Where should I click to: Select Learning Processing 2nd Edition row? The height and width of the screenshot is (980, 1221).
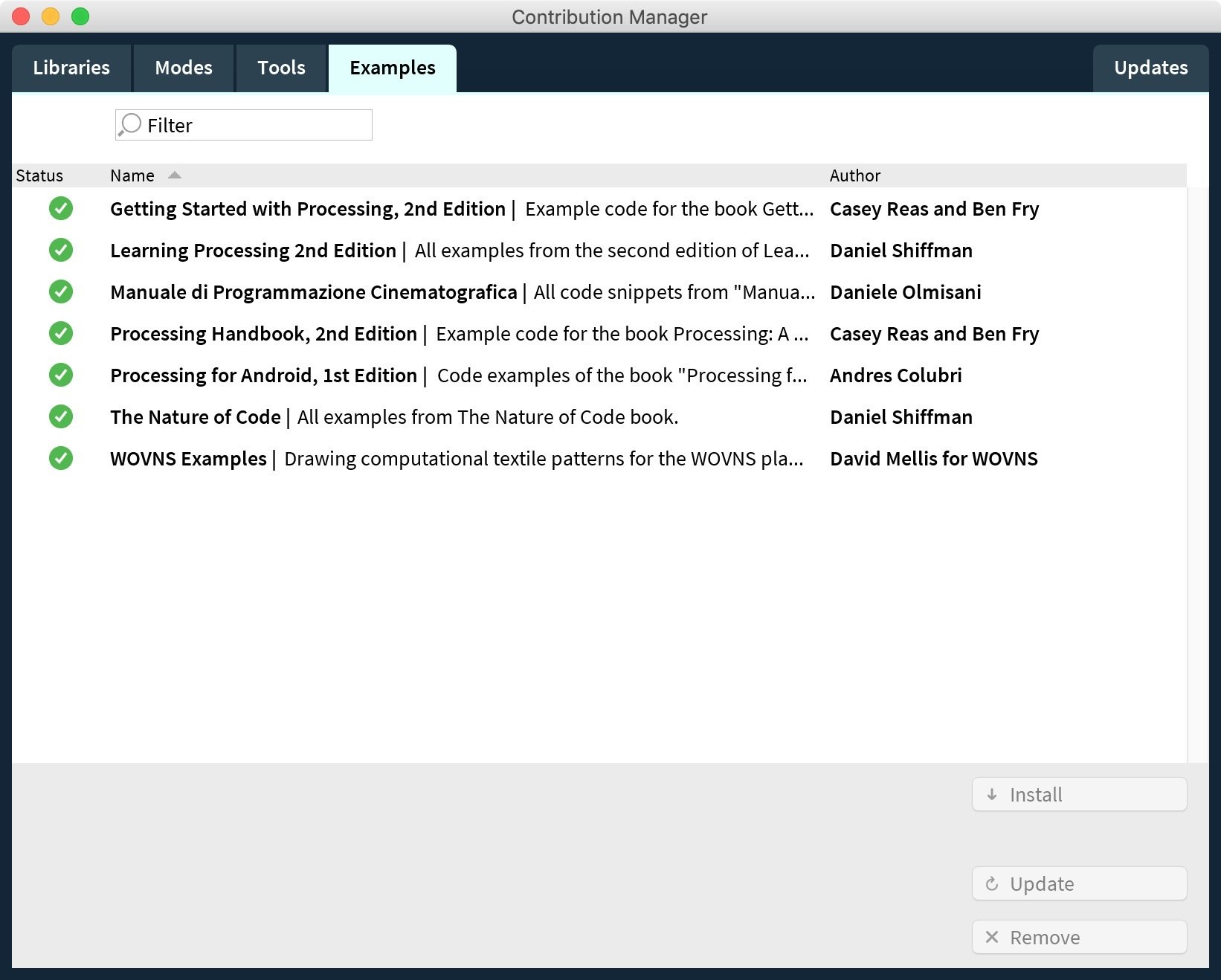point(599,251)
